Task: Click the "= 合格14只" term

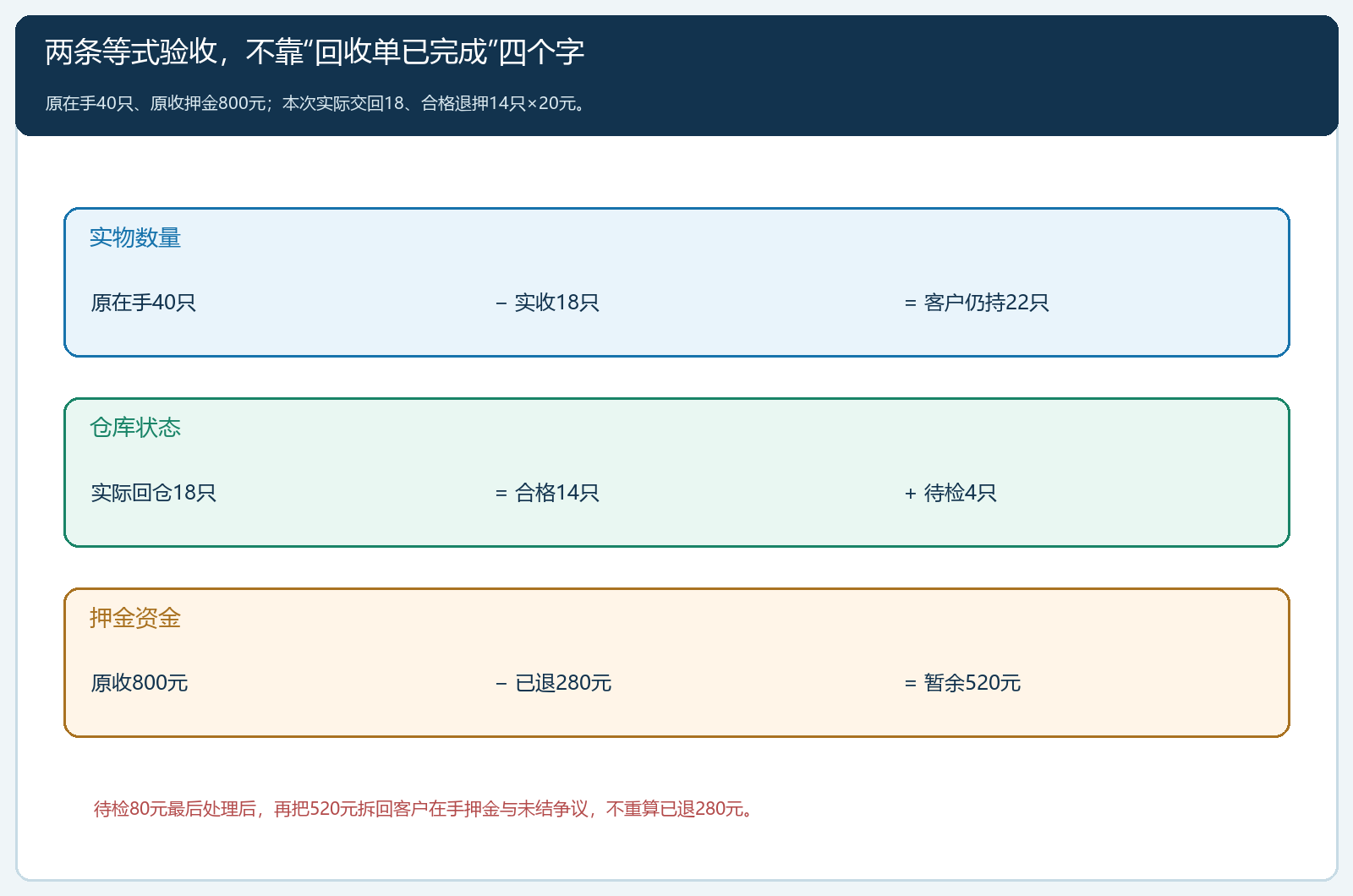Action: pos(547,493)
